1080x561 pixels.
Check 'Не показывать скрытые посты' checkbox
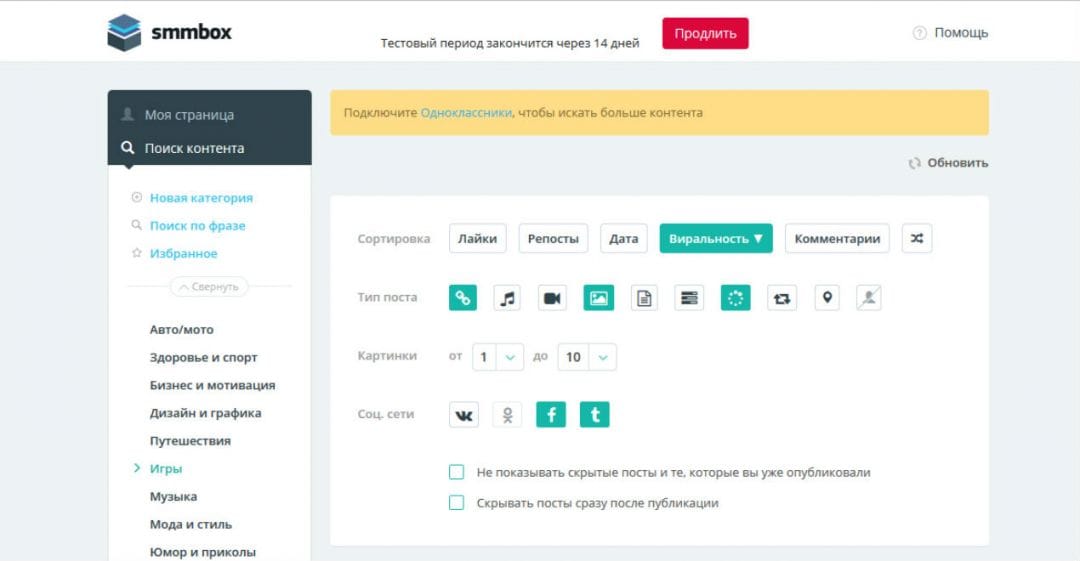tap(456, 472)
